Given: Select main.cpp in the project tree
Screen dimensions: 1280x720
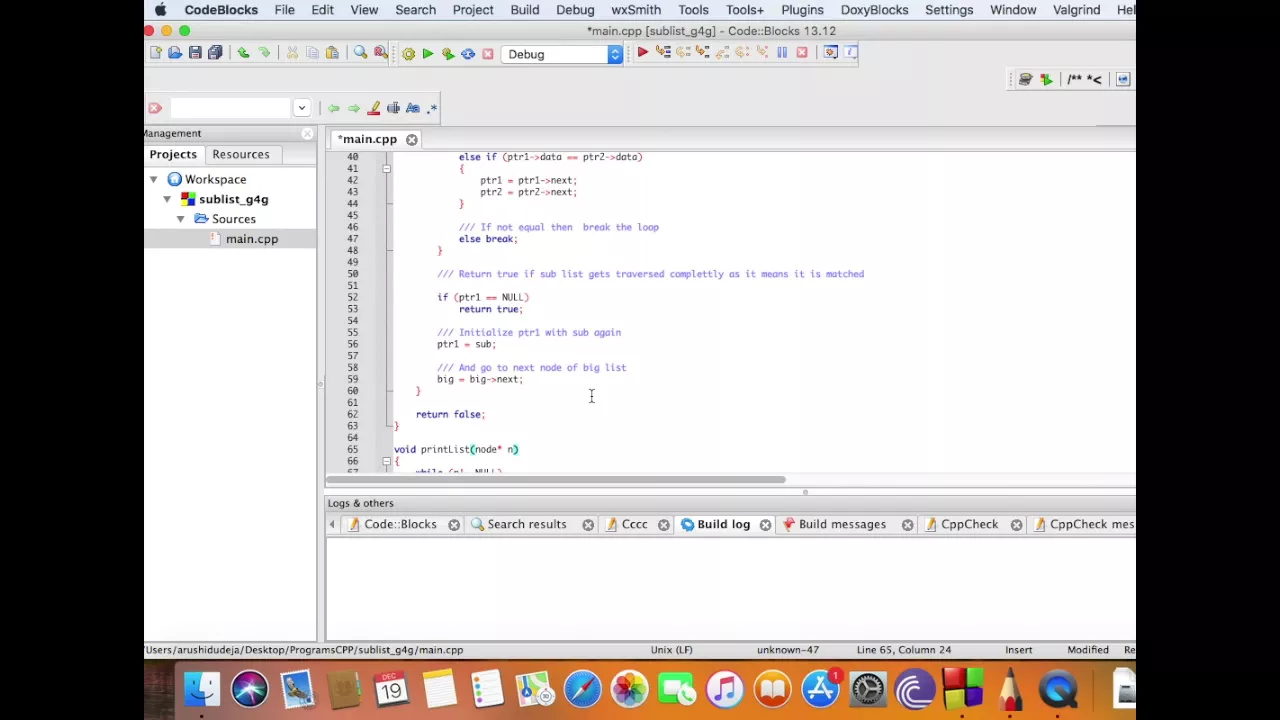Looking at the screenshot, I should point(252,239).
